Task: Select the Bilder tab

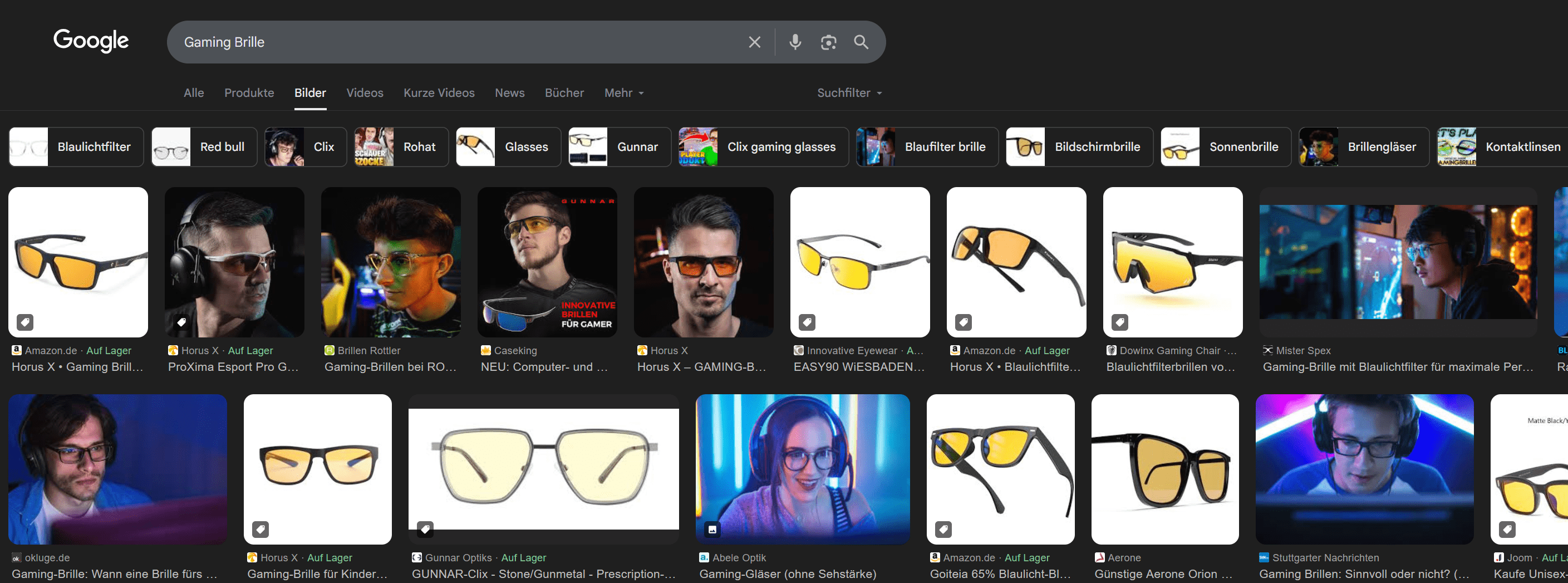Action: coord(311,92)
